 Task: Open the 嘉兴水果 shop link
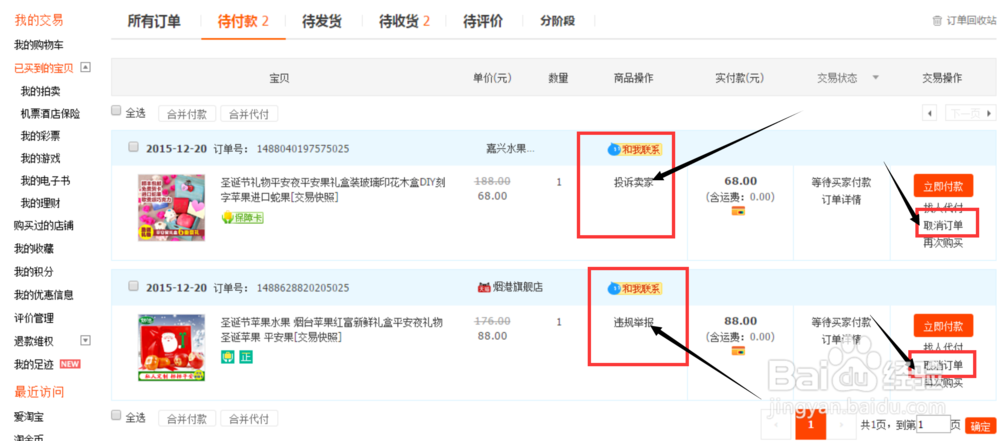(x=510, y=149)
